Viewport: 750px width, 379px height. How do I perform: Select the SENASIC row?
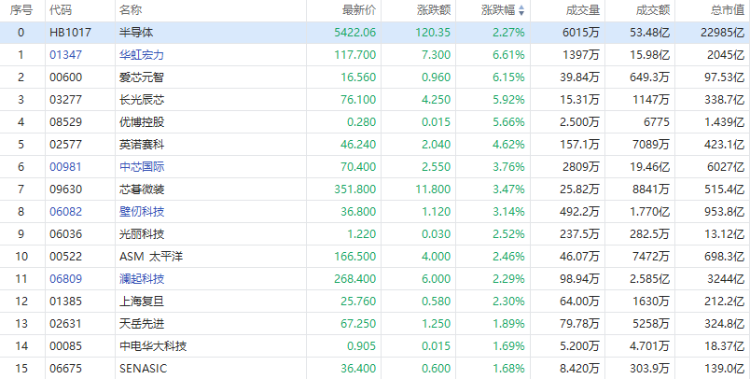pos(375,368)
